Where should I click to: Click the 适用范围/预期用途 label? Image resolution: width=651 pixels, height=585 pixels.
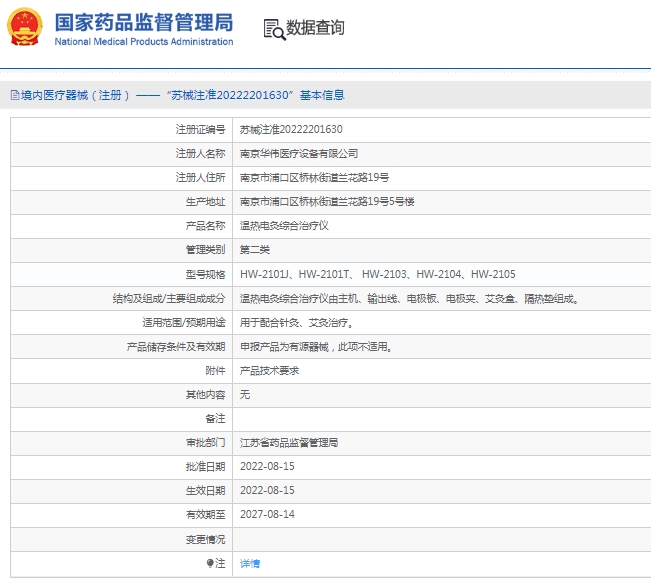[184, 323]
